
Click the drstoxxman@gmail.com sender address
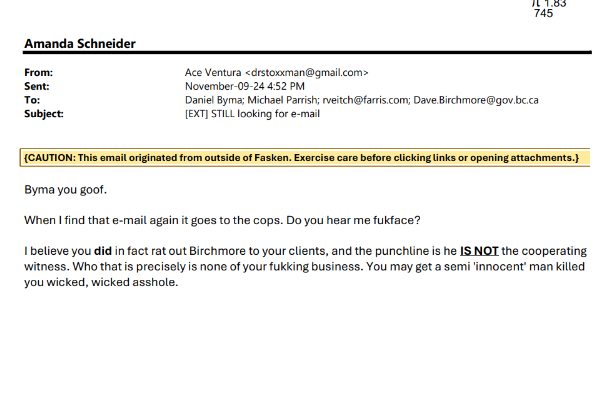coord(310,72)
